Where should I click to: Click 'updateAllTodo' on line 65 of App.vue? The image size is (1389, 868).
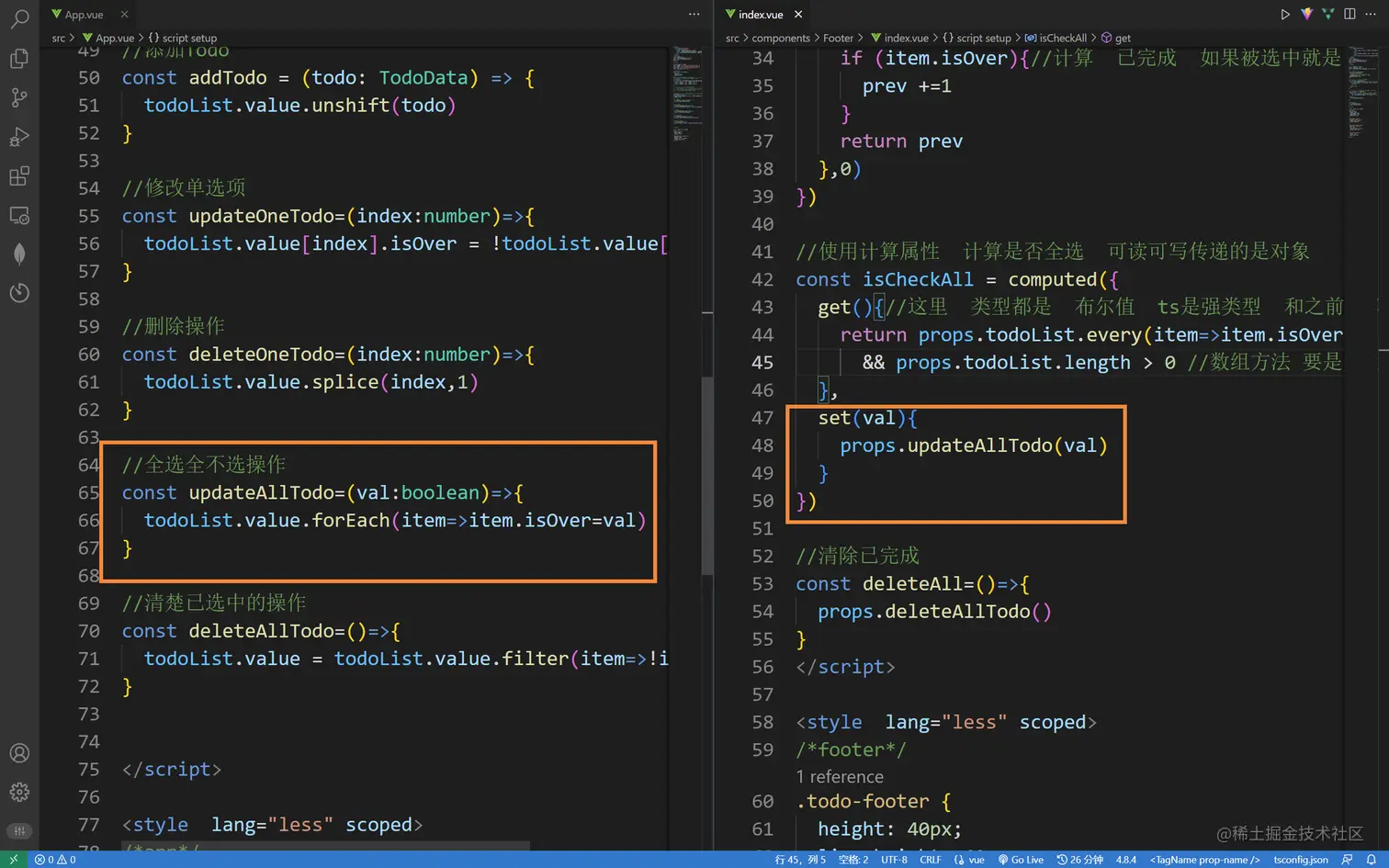(262, 492)
